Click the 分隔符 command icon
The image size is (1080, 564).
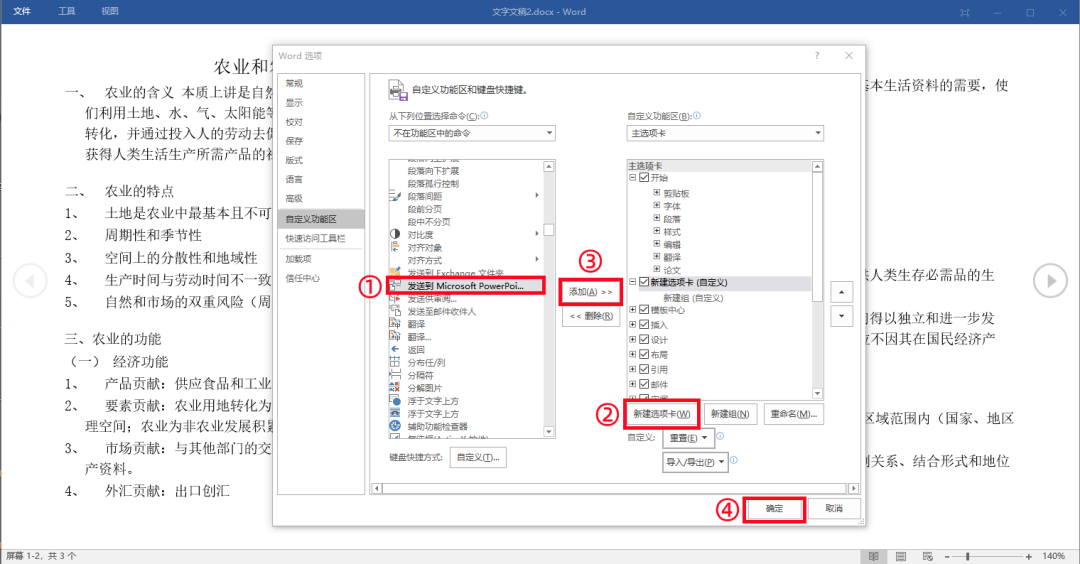(395, 375)
